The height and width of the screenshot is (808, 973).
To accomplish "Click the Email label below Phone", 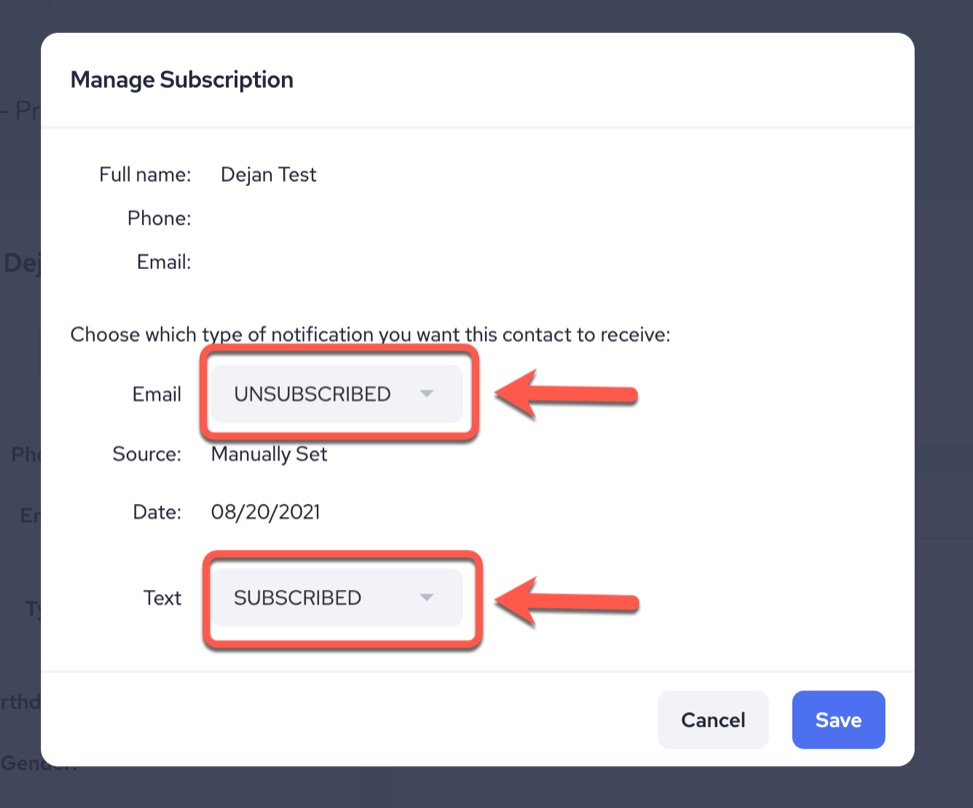I will 164,262.
